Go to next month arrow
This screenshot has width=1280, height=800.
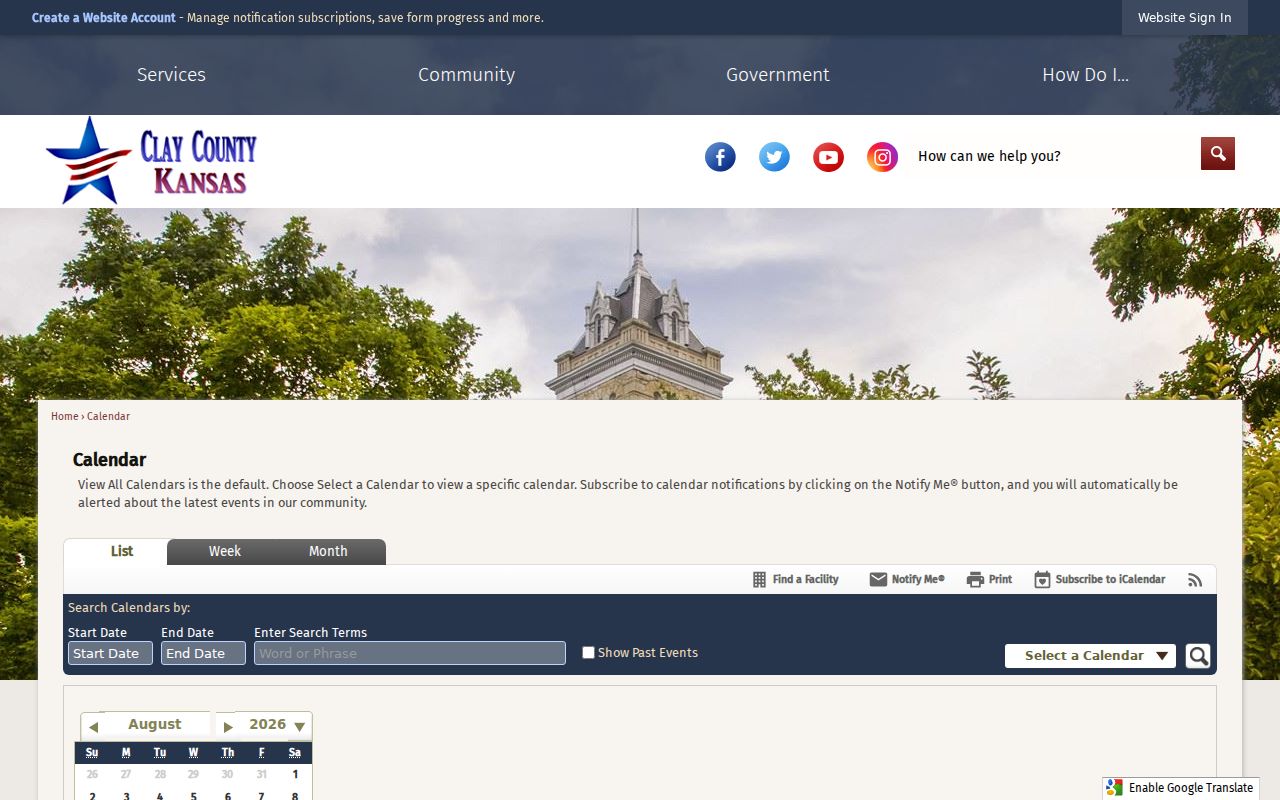[228, 727]
